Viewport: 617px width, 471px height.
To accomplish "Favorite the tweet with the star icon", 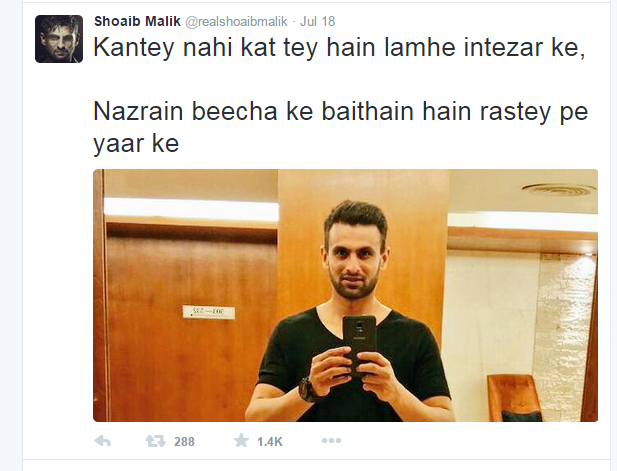I will click(x=241, y=441).
